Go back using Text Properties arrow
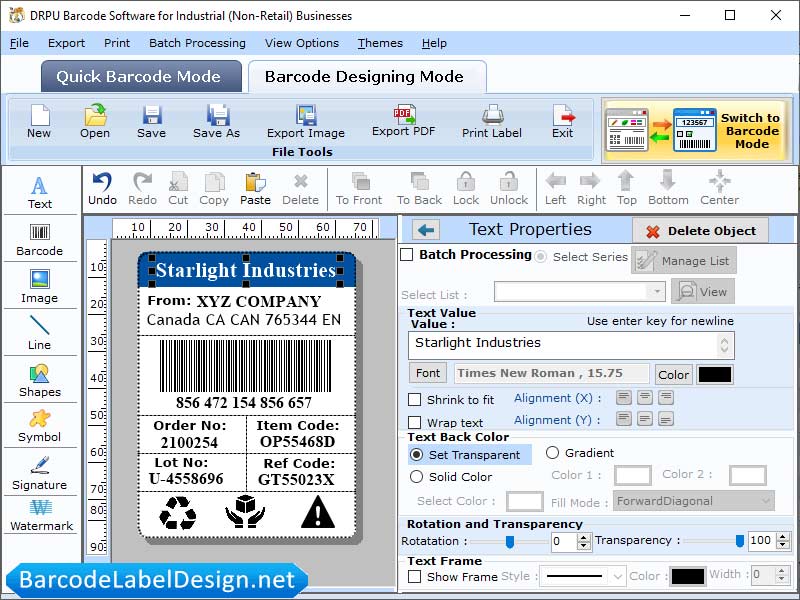Screen dimensions: 800x600 (x=426, y=231)
